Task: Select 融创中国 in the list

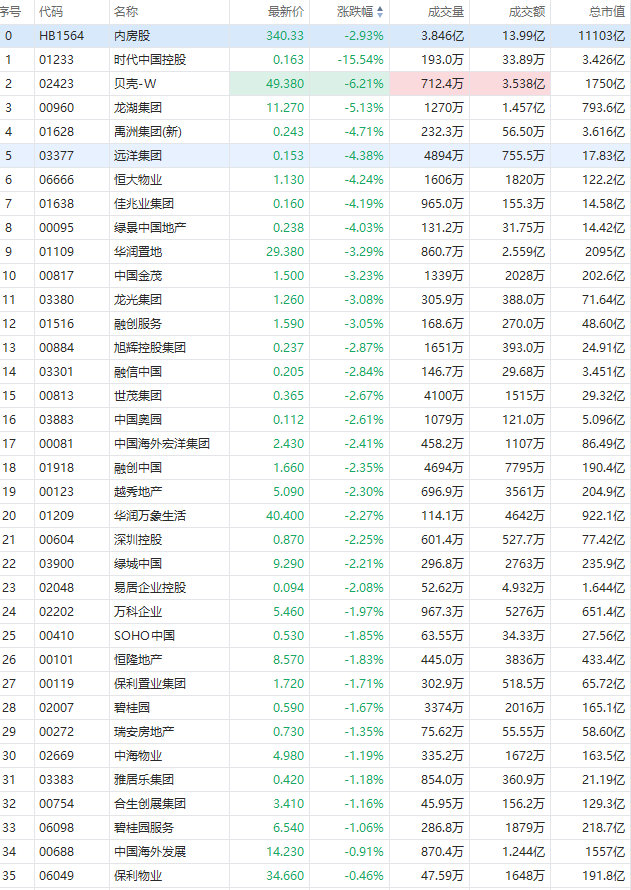Action: coord(138,468)
